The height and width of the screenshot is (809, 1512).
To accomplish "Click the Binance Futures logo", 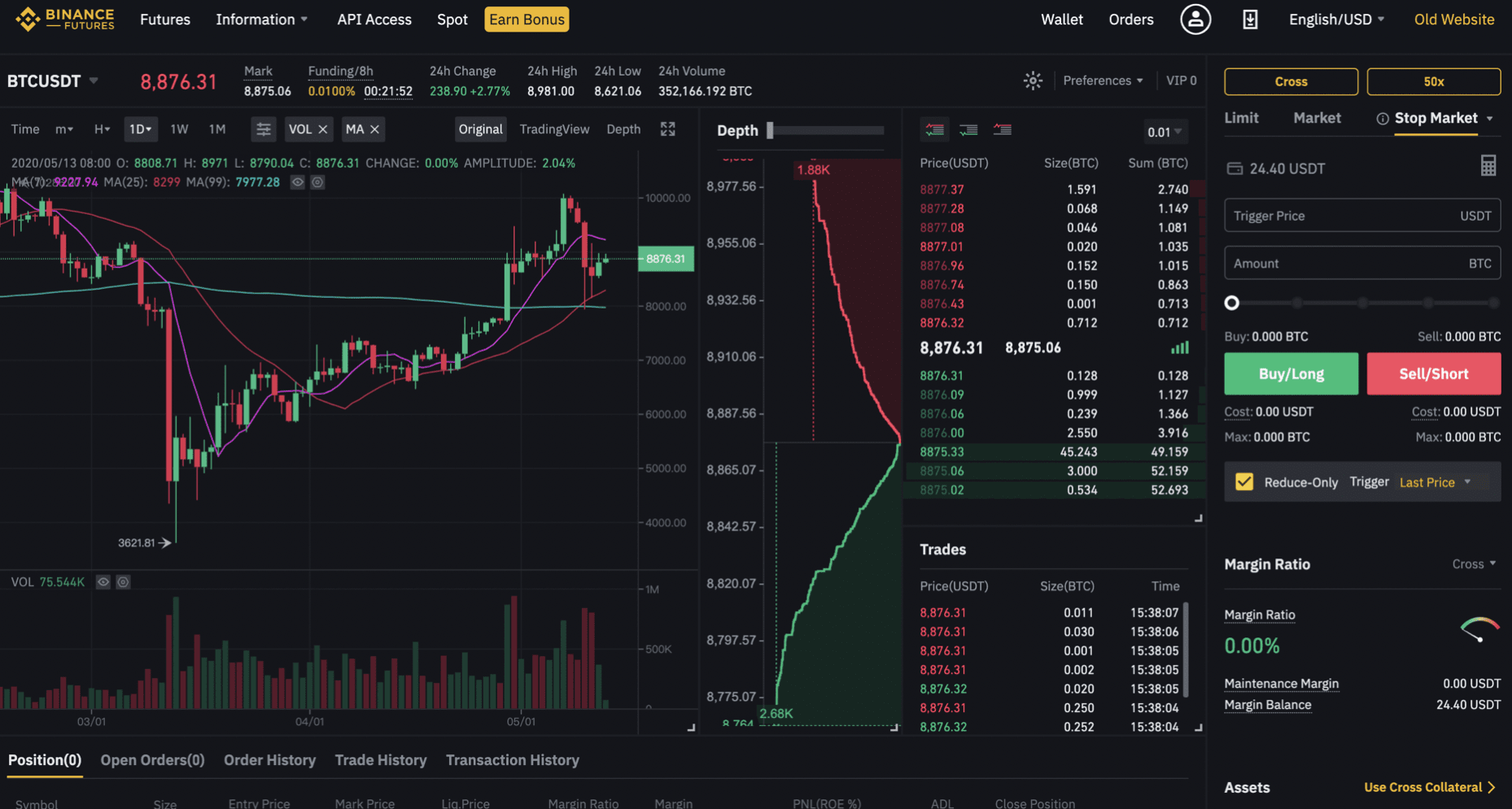I will 65,19.
